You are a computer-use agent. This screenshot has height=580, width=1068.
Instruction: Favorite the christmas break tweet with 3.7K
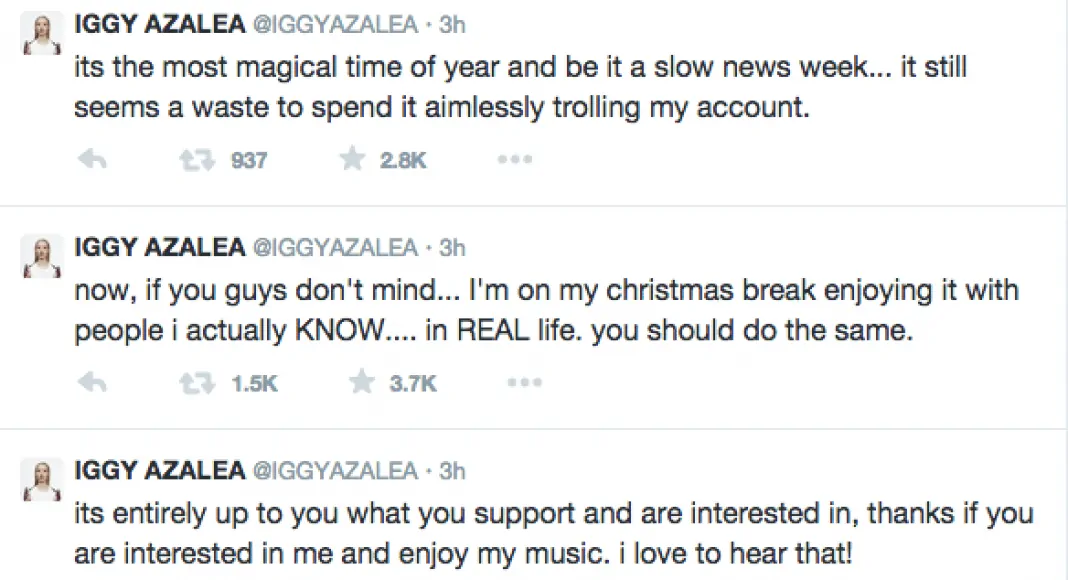click(360, 382)
